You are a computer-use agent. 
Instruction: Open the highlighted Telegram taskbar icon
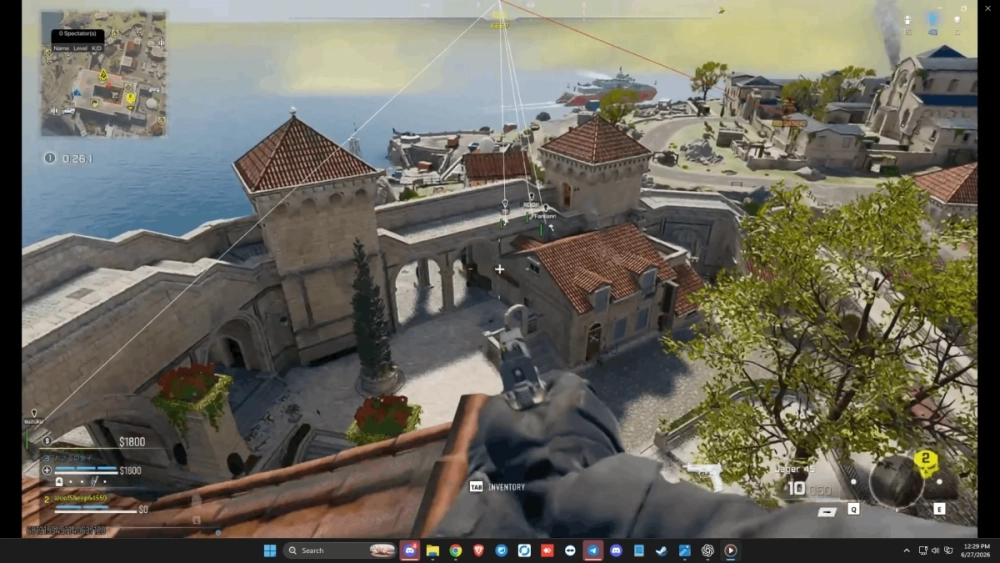click(x=593, y=550)
